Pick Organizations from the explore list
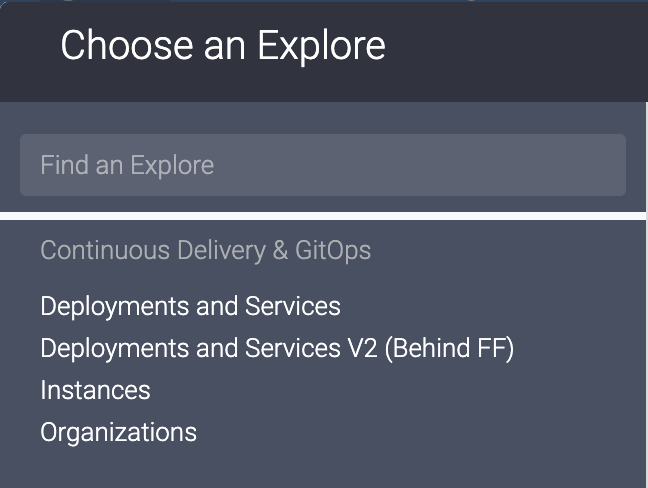 coord(118,432)
